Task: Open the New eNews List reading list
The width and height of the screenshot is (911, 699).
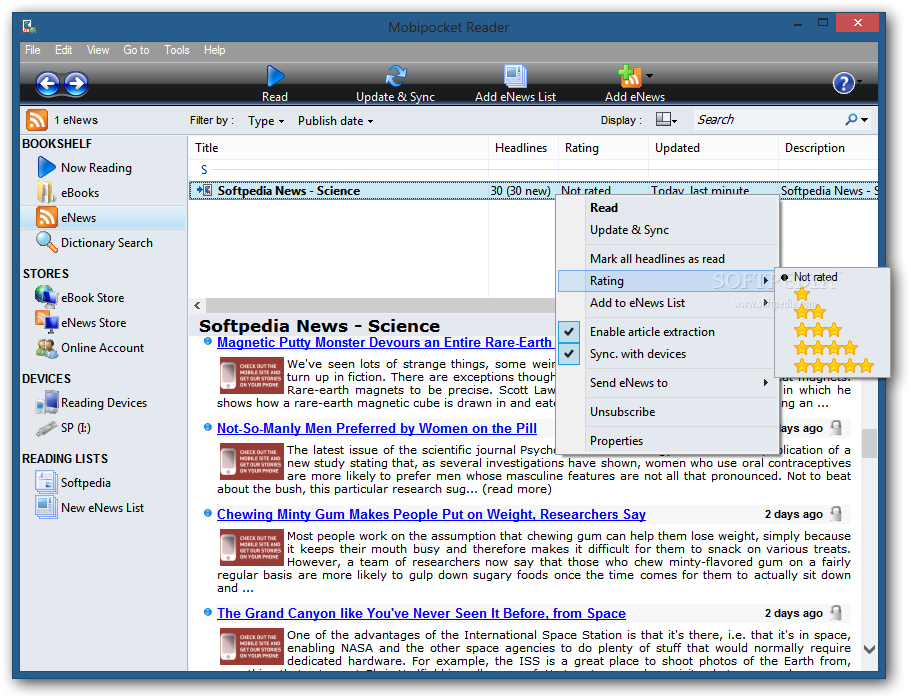Action: click(x=89, y=507)
